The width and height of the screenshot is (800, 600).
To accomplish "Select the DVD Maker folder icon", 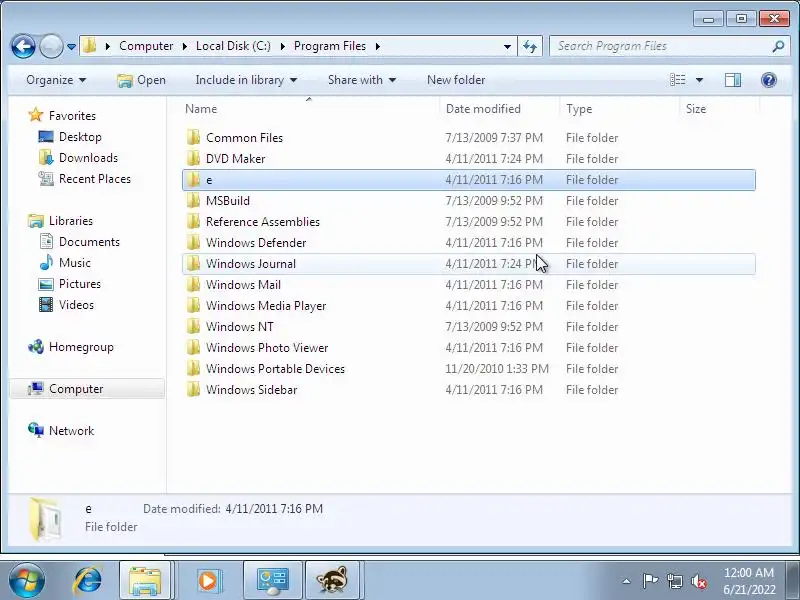I will pos(193,158).
